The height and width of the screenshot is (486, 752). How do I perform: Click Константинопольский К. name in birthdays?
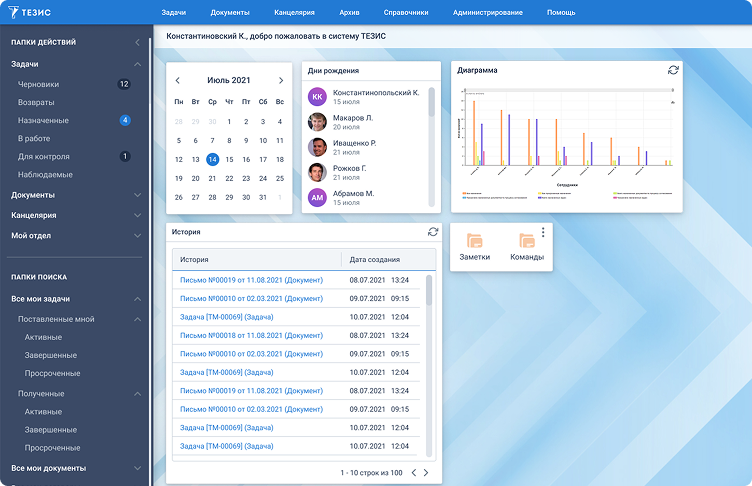(x=376, y=93)
